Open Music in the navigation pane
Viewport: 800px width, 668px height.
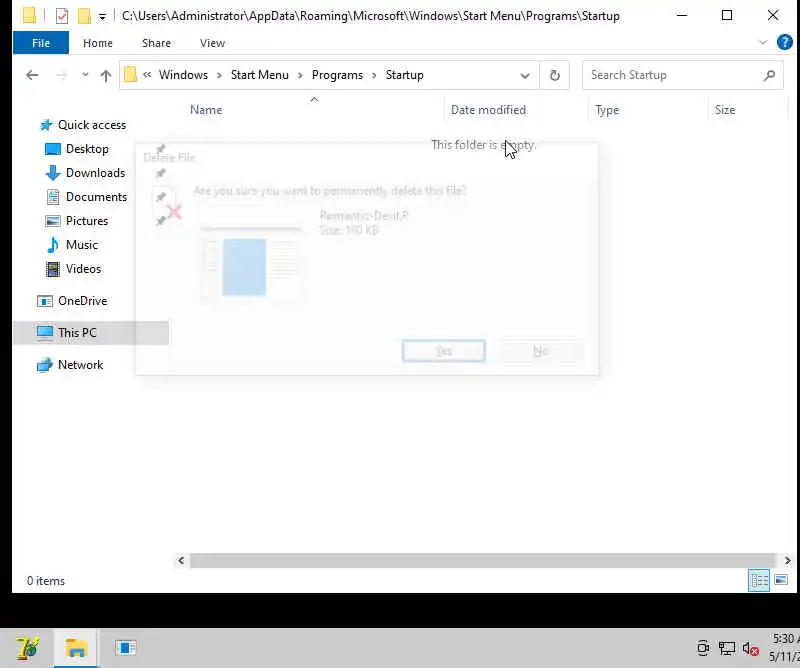[82, 245]
